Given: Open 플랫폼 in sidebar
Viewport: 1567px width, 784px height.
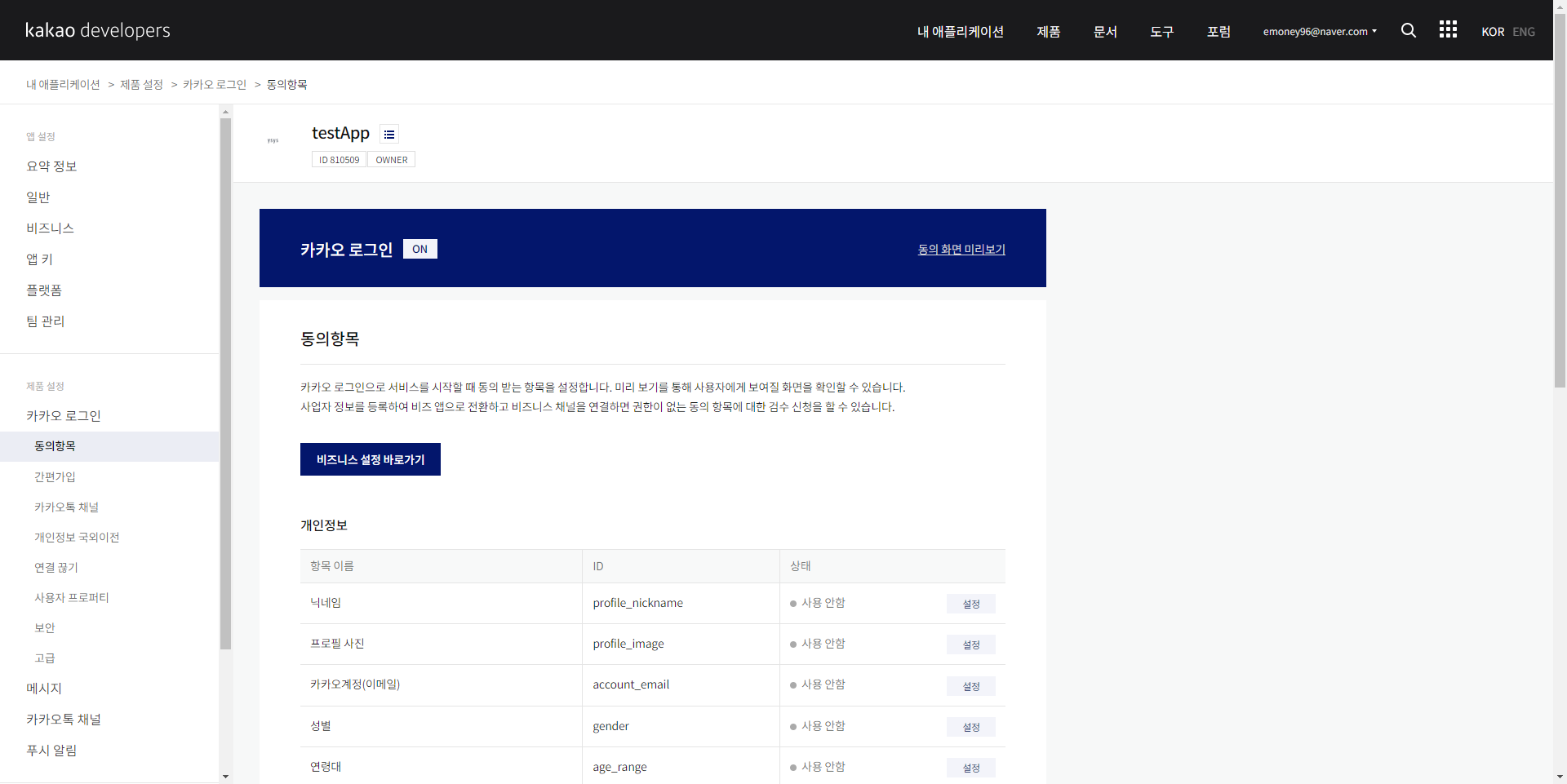Looking at the screenshot, I should click(44, 290).
